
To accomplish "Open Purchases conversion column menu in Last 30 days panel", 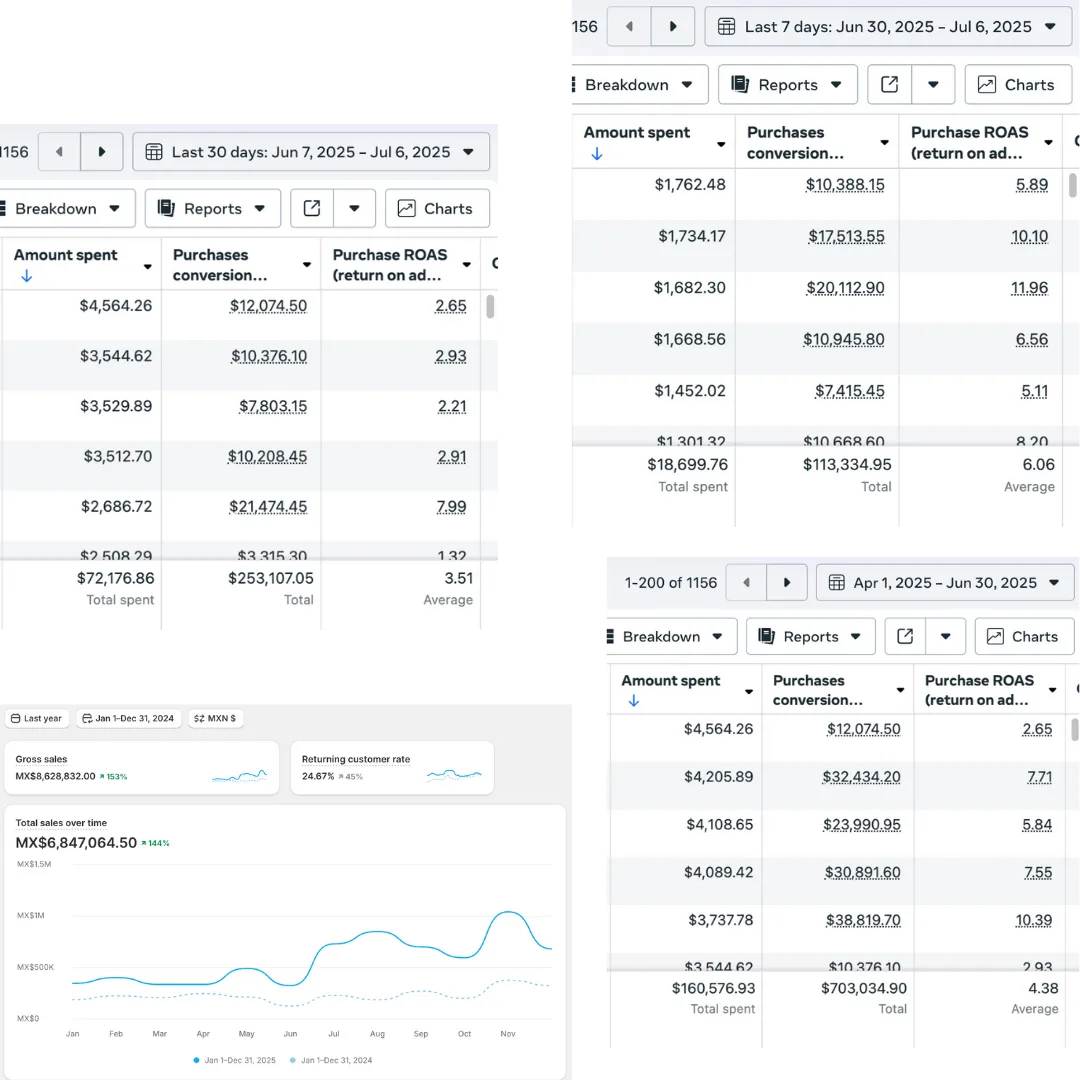I will (x=307, y=265).
